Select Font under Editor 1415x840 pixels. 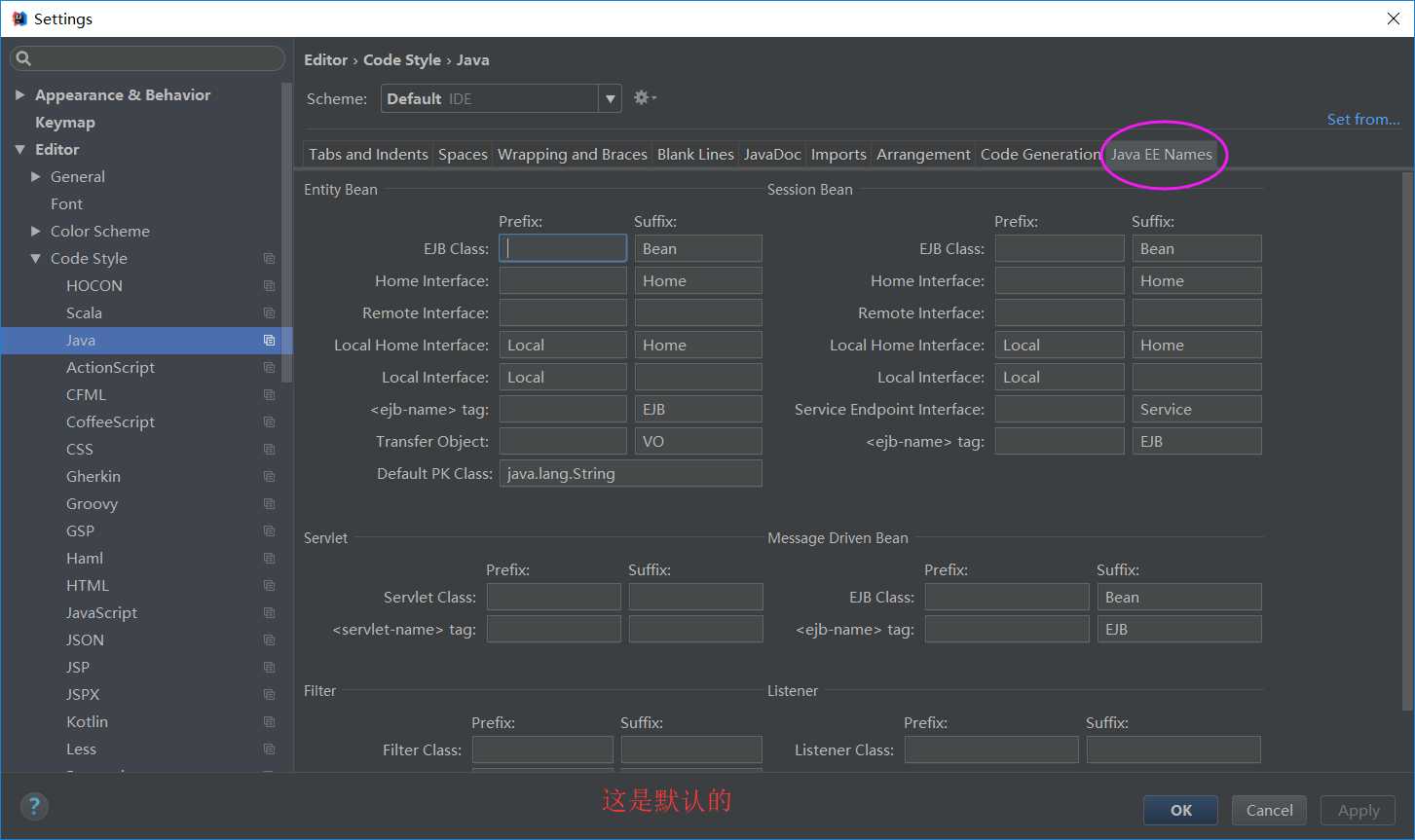(66, 203)
